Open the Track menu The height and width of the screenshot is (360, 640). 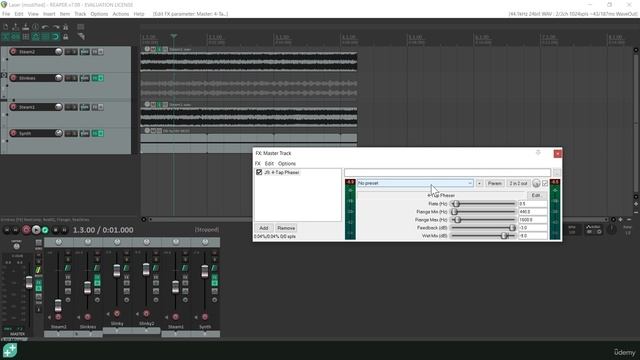coord(80,14)
